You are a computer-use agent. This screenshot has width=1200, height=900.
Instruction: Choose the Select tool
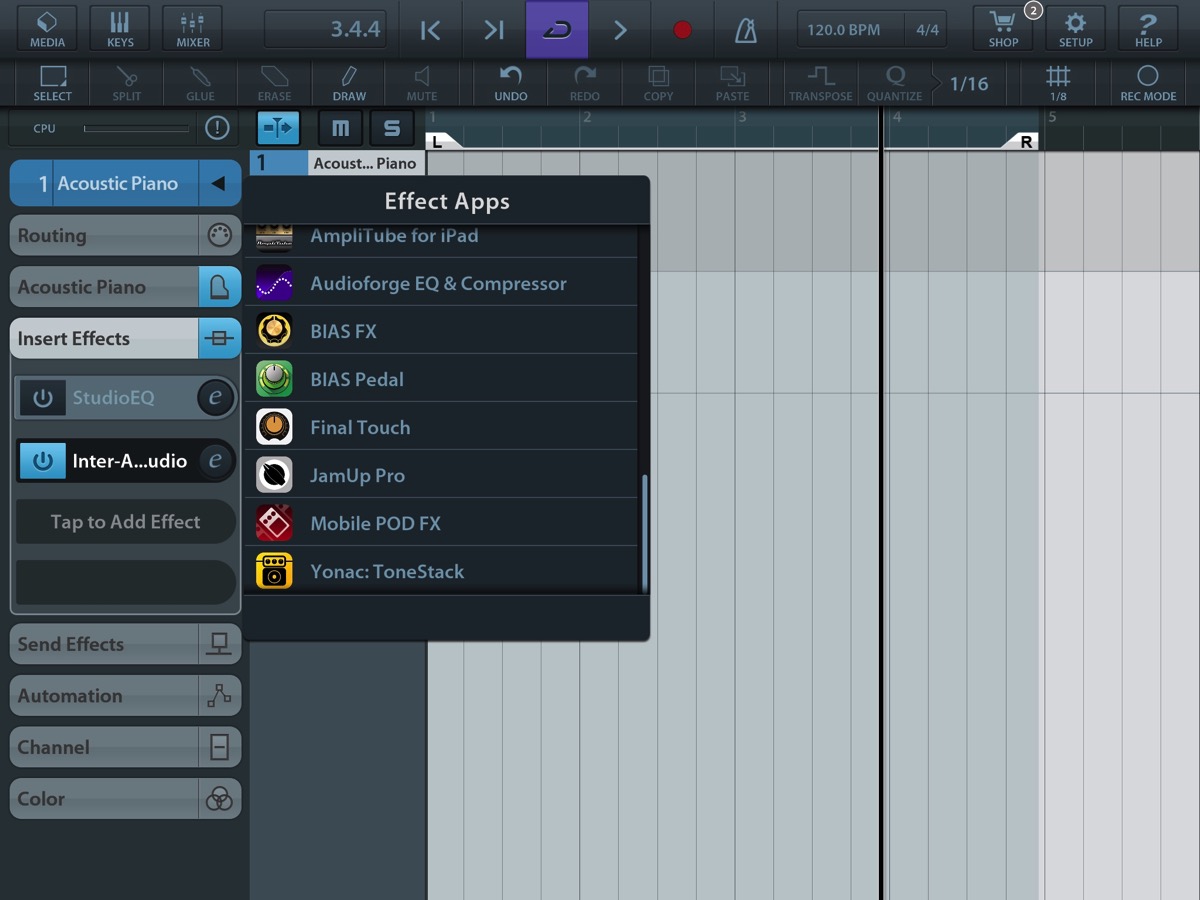52,83
